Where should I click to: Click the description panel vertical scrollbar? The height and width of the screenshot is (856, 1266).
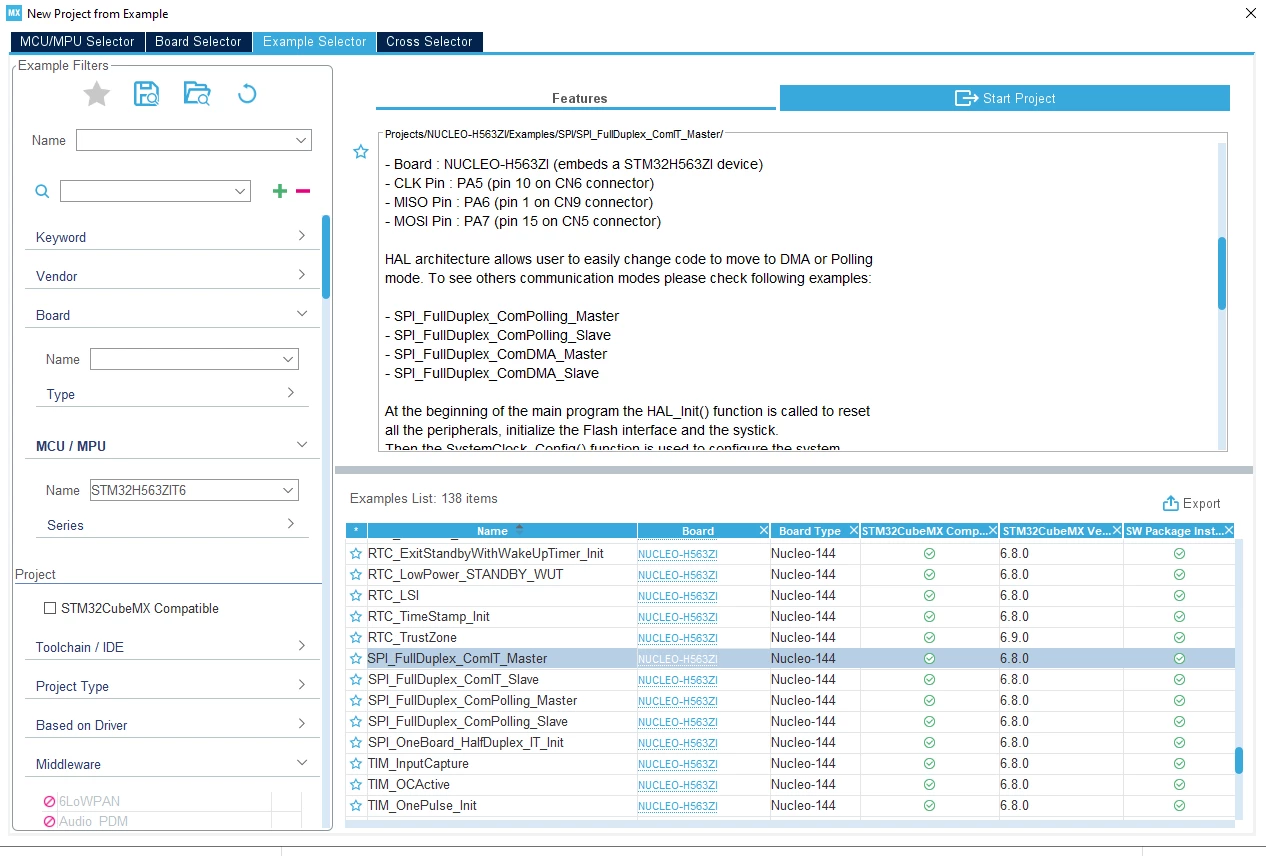1221,273
